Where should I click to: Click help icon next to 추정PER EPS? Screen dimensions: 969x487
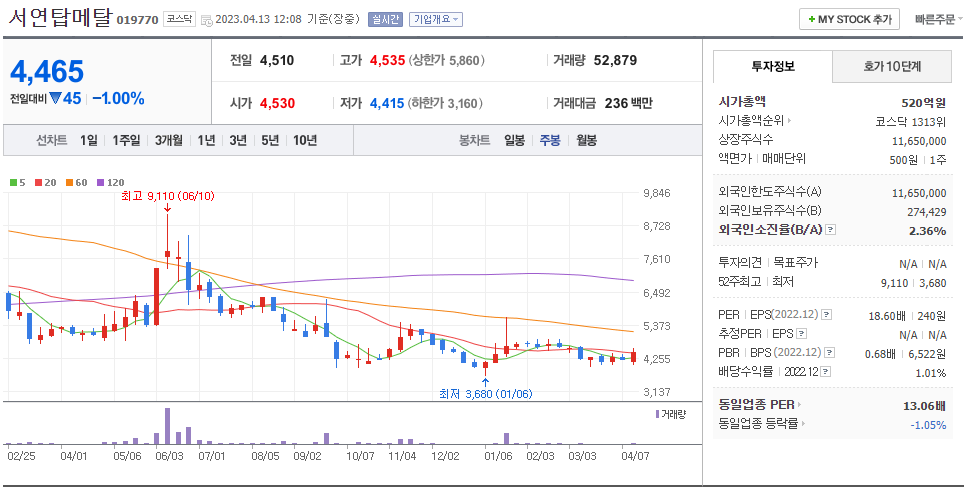point(802,334)
